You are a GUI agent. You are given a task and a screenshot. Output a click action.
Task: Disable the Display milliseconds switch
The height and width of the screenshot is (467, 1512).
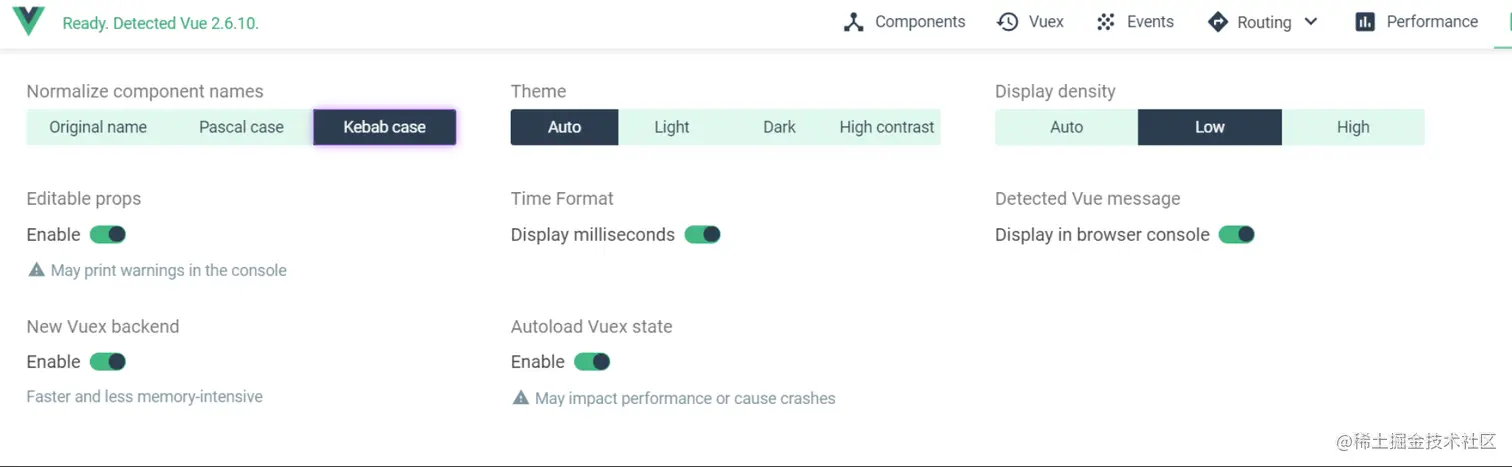[702, 235]
